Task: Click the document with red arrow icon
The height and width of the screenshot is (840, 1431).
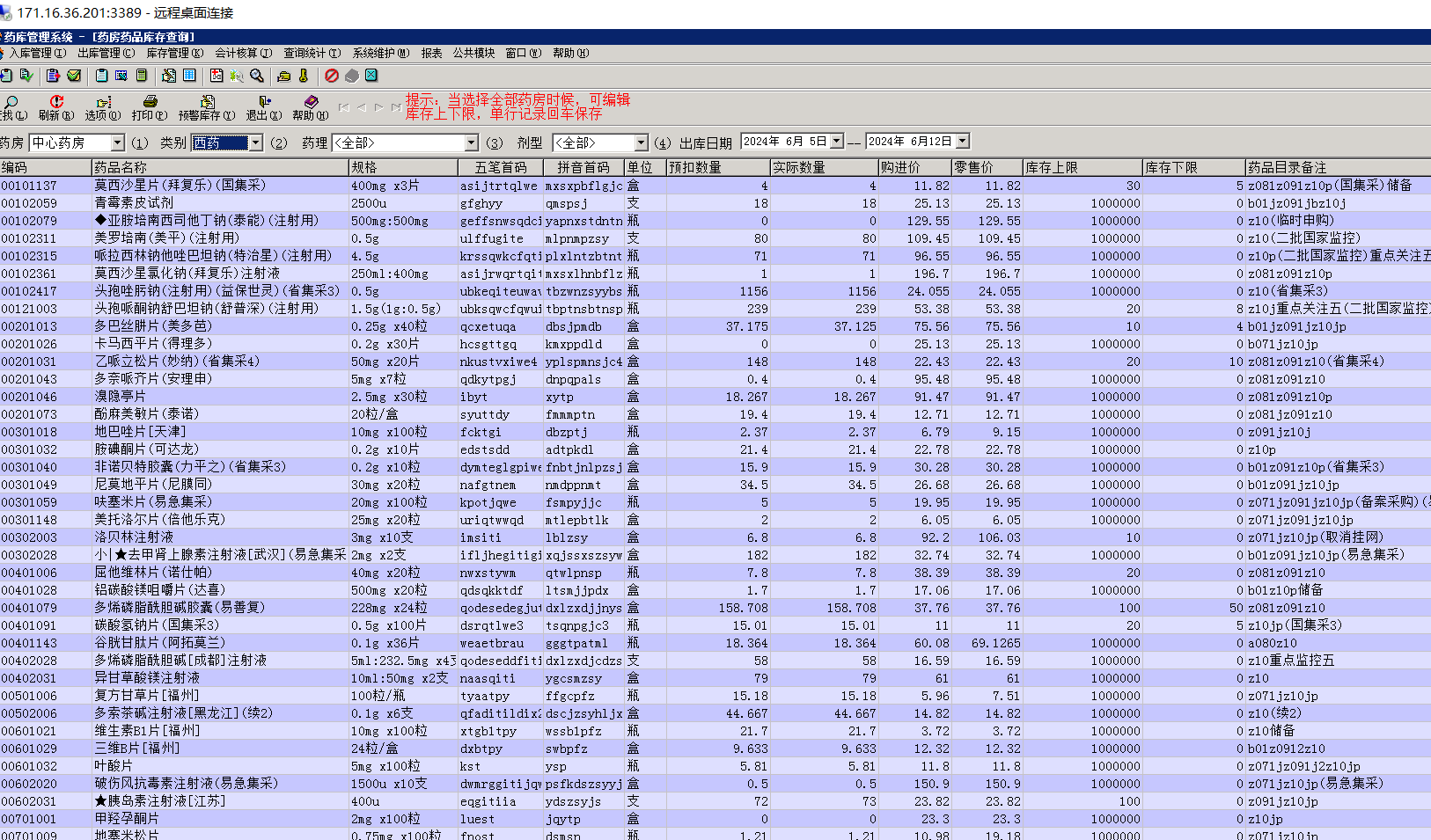Action: click(54, 76)
